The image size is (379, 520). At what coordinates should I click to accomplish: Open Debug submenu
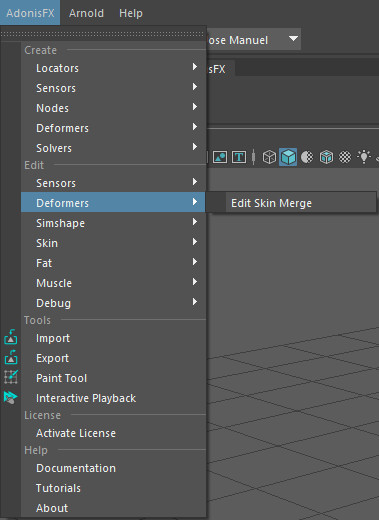(113, 303)
